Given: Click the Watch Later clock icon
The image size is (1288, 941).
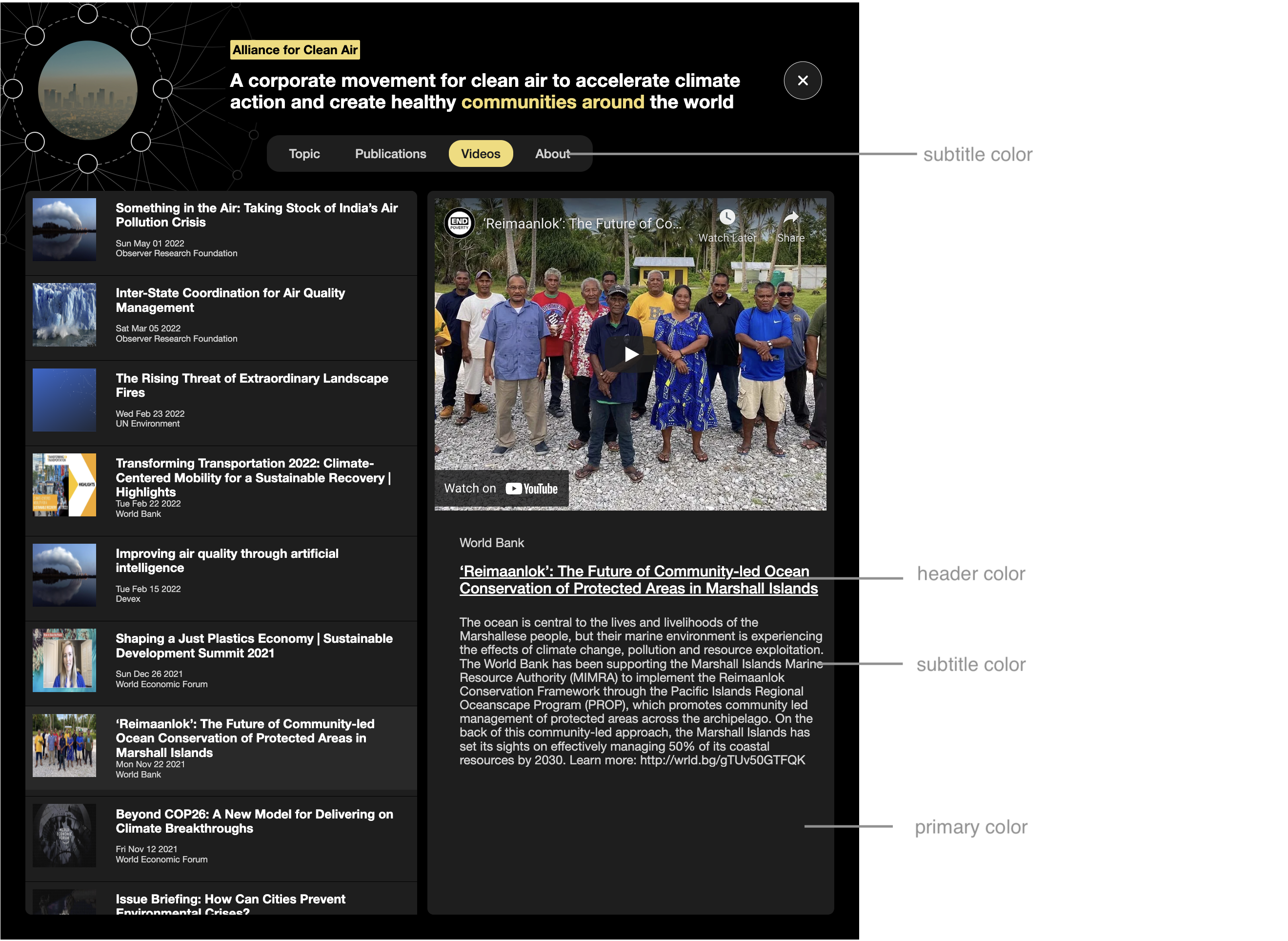Looking at the screenshot, I should tap(727, 217).
